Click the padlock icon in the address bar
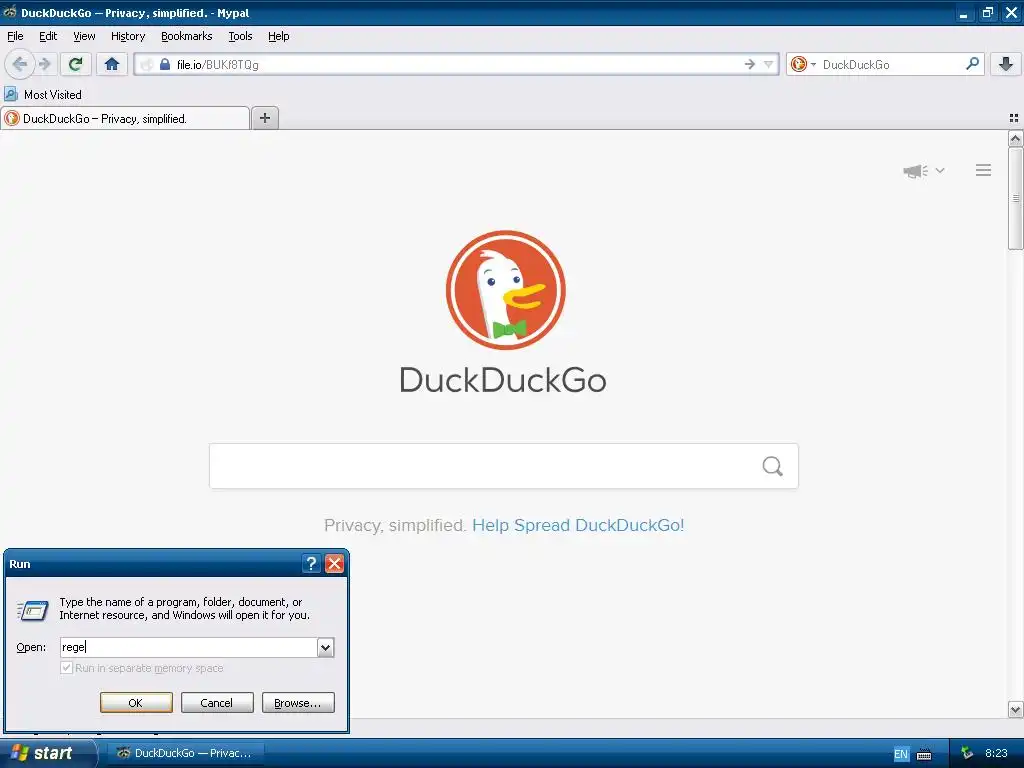1024x768 pixels. pyautogui.click(x=165, y=64)
